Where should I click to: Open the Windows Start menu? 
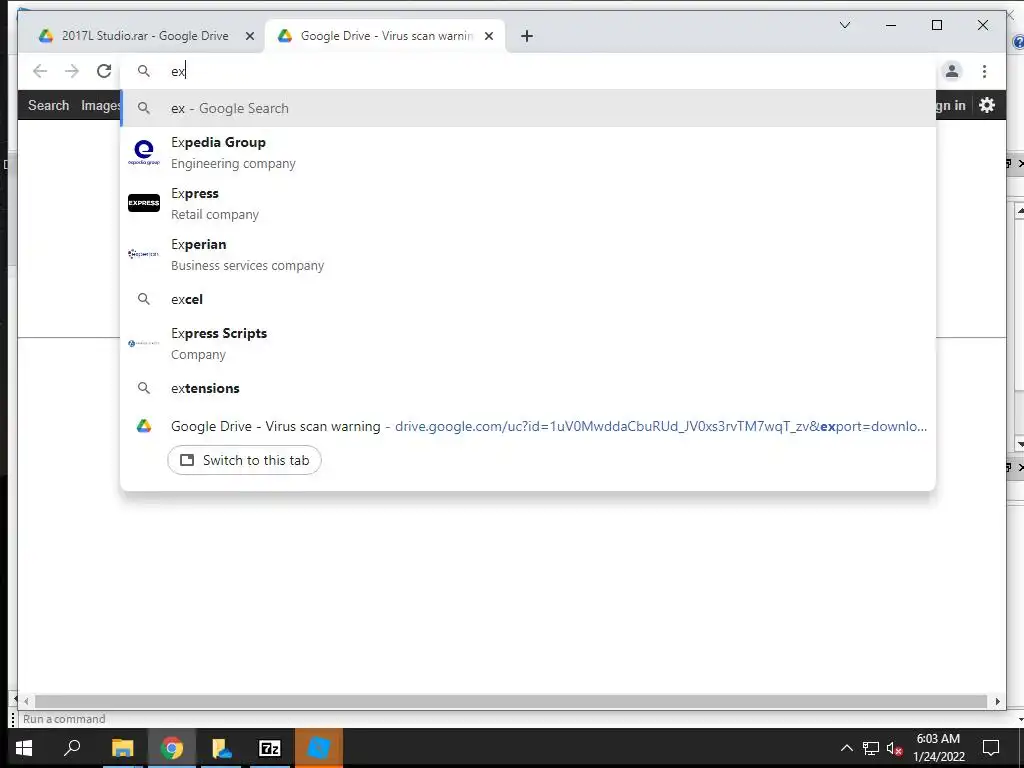pyautogui.click(x=24, y=748)
